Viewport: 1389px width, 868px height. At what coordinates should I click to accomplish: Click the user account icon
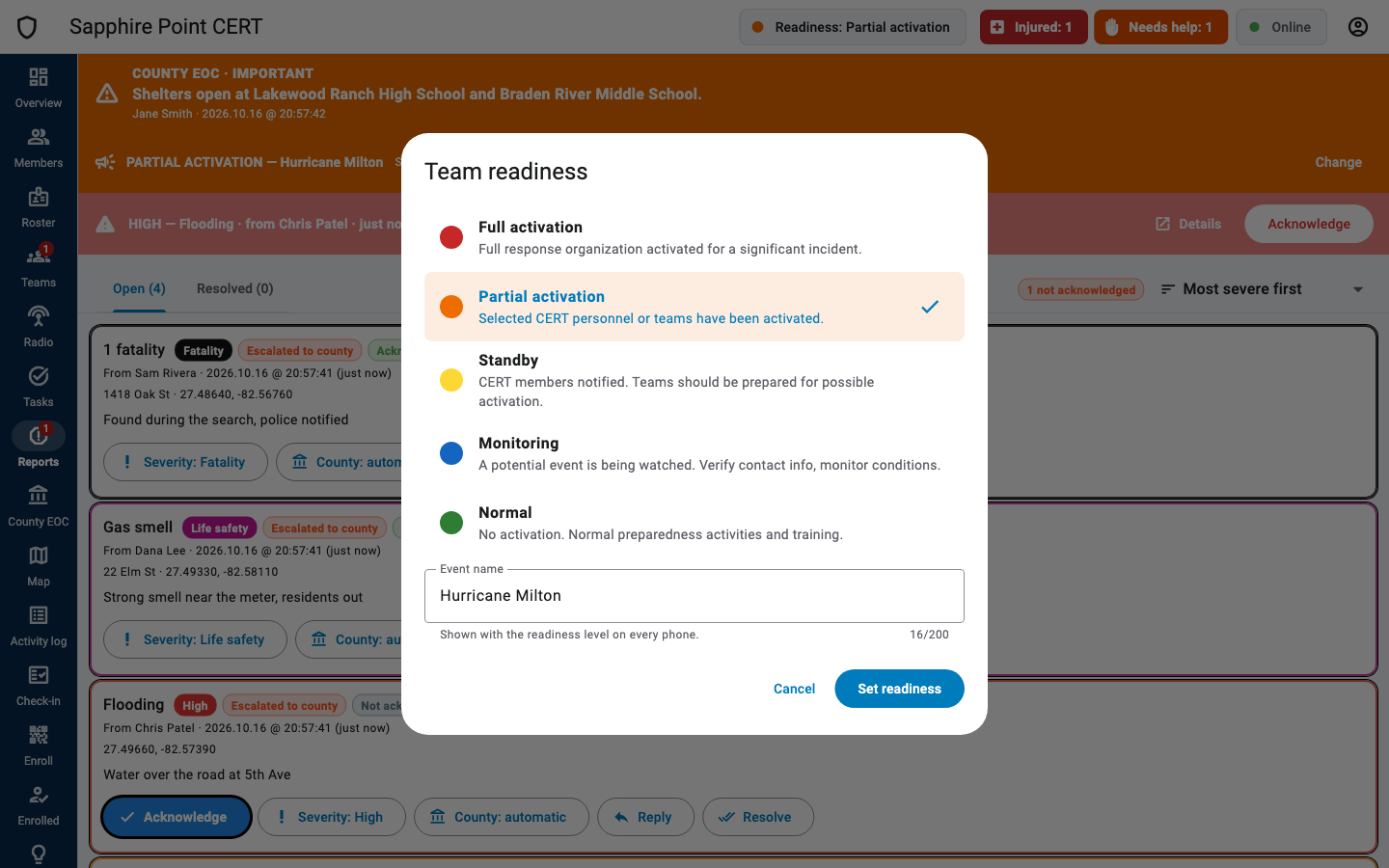click(x=1358, y=27)
